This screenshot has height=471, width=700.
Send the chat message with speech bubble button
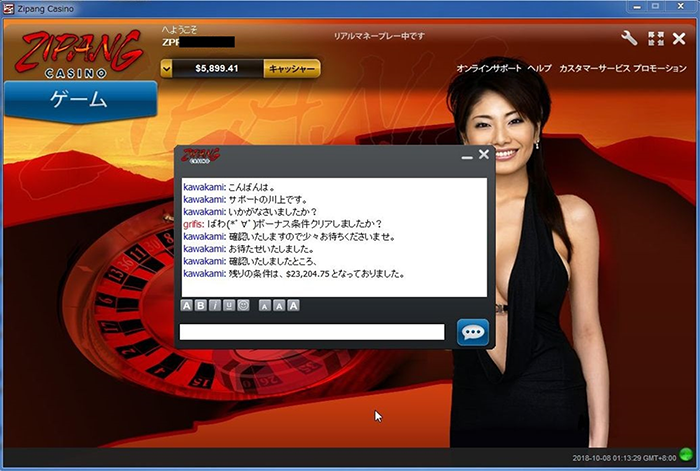coord(472,332)
